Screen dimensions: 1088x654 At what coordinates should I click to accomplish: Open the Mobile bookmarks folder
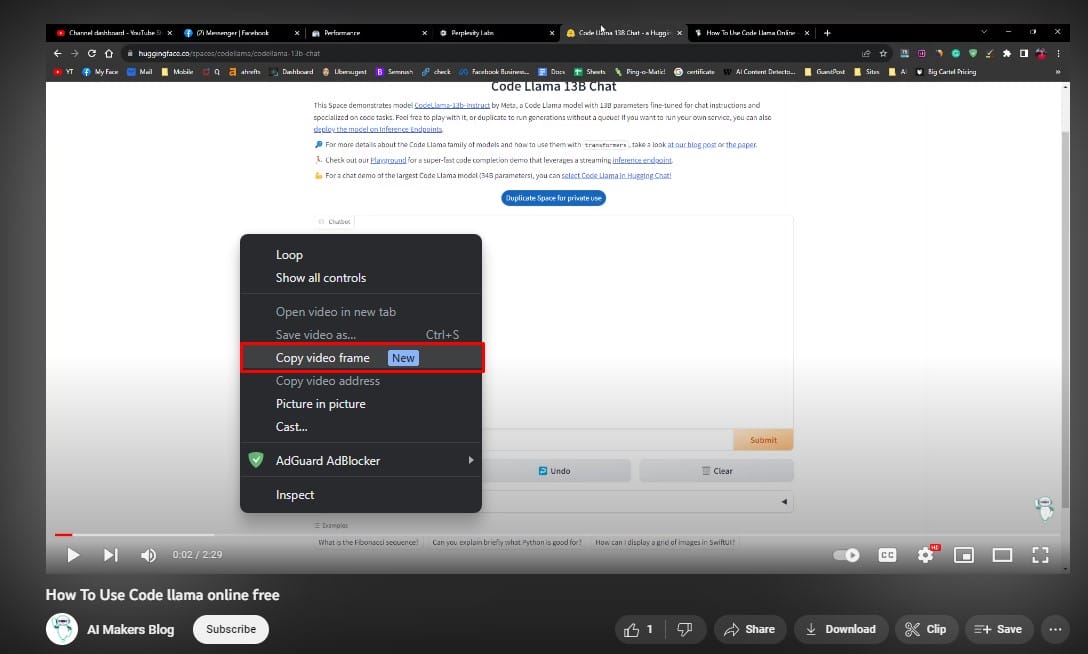[177, 72]
